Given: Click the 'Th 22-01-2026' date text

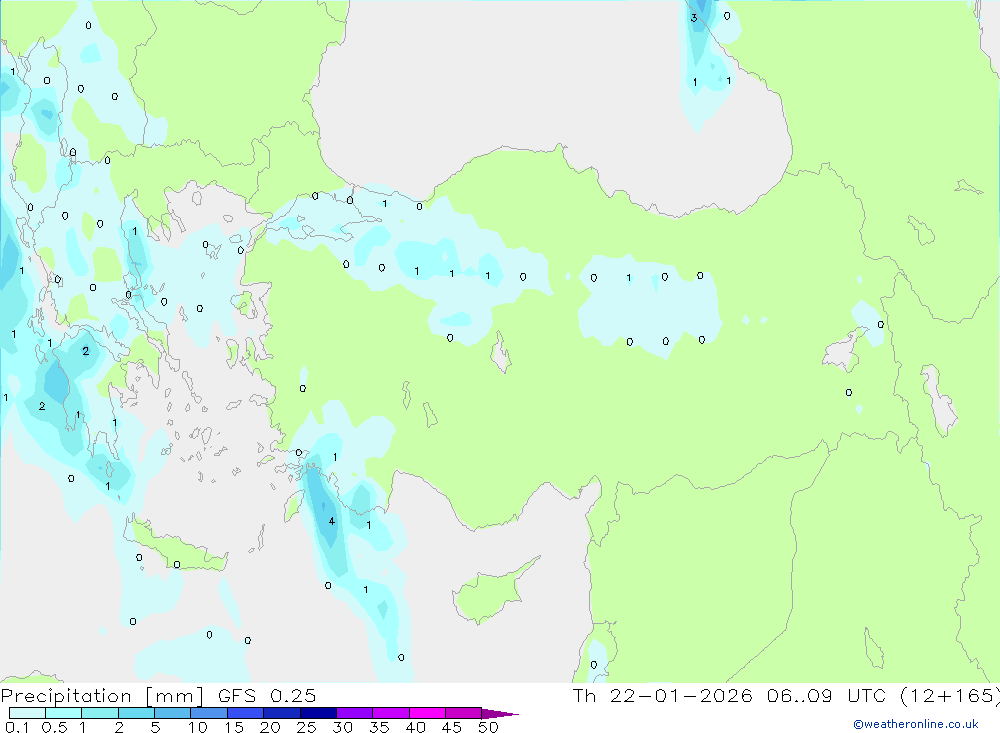Looking at the screenshot, I should coord(662,696).
